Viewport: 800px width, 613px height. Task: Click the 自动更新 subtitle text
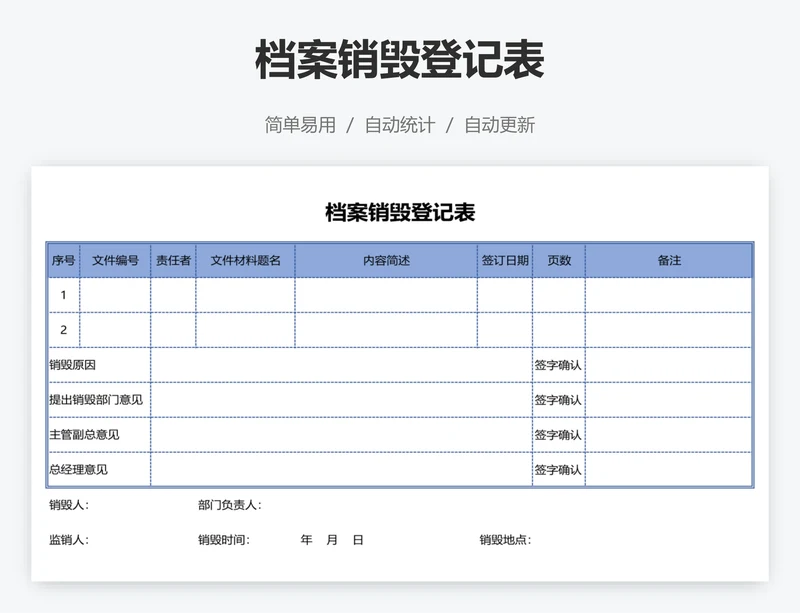pyautogui.click(x=499, y=125)
